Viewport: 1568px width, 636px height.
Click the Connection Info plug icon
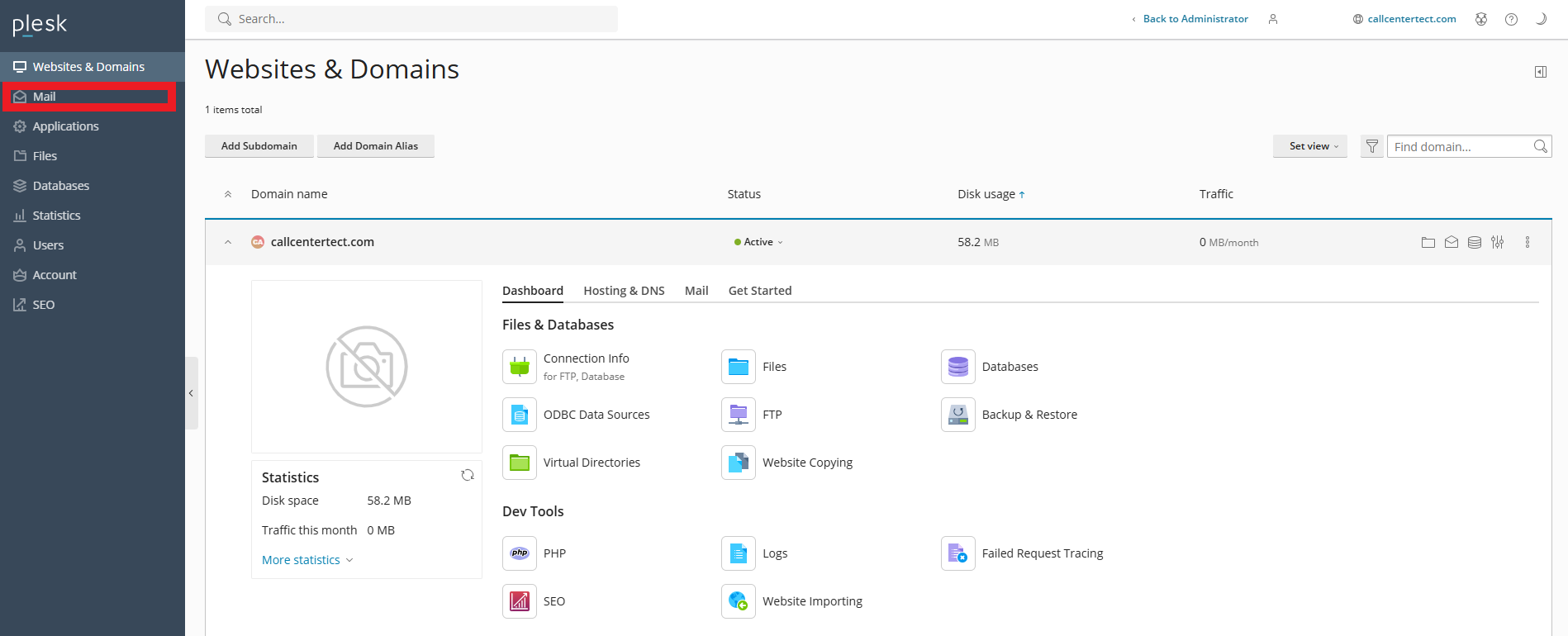point(520,367)
